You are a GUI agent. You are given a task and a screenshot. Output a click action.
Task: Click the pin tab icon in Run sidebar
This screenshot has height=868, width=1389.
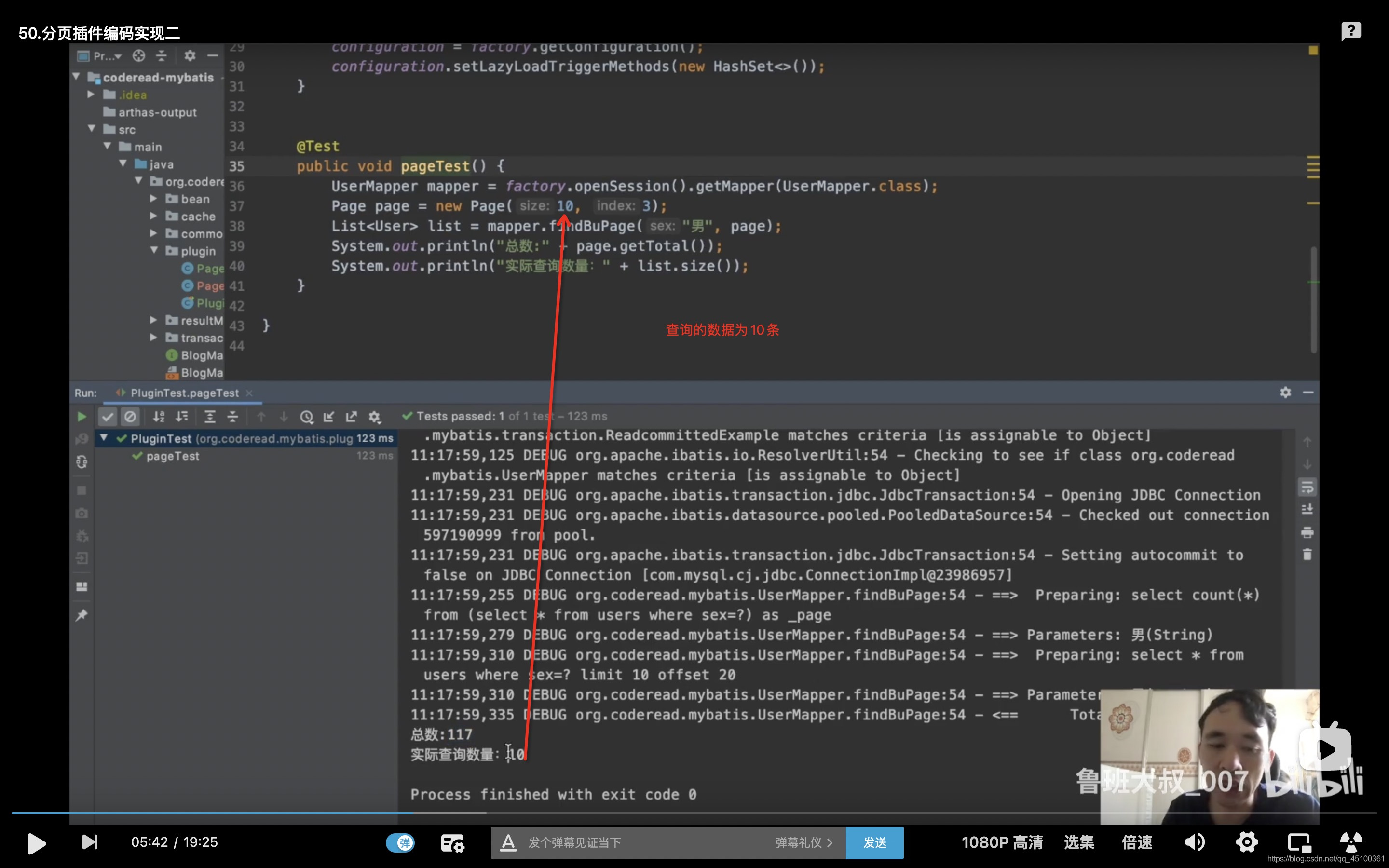click(x=82, y=615)
